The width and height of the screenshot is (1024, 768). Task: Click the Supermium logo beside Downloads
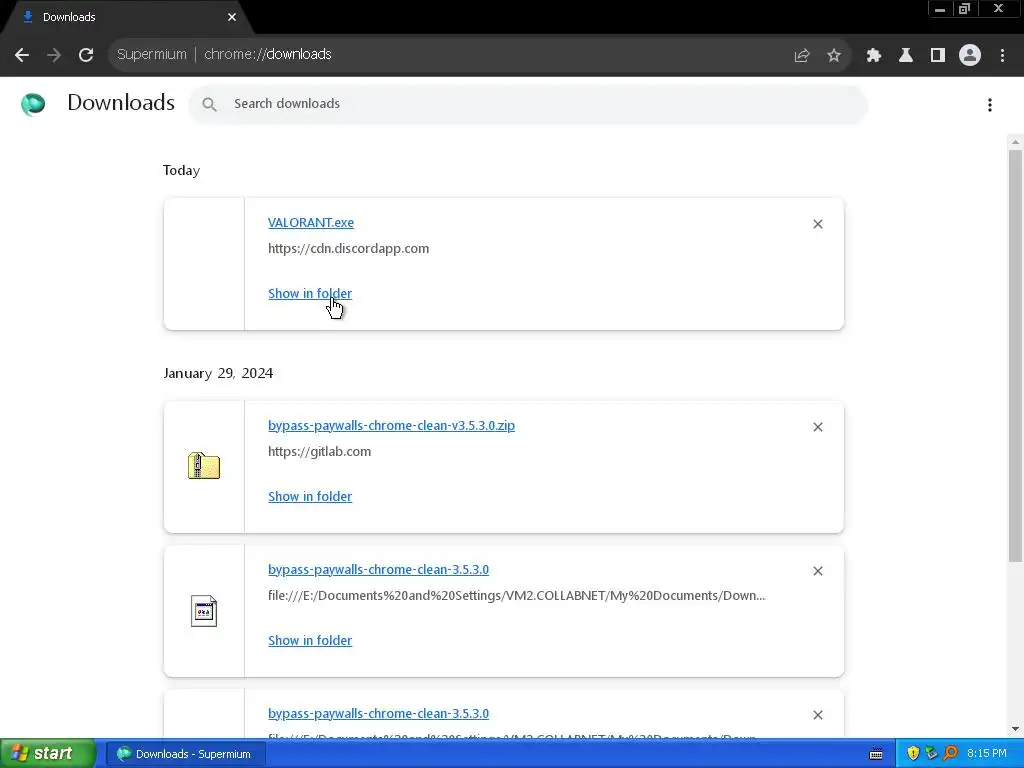click(x=33, y=104)
